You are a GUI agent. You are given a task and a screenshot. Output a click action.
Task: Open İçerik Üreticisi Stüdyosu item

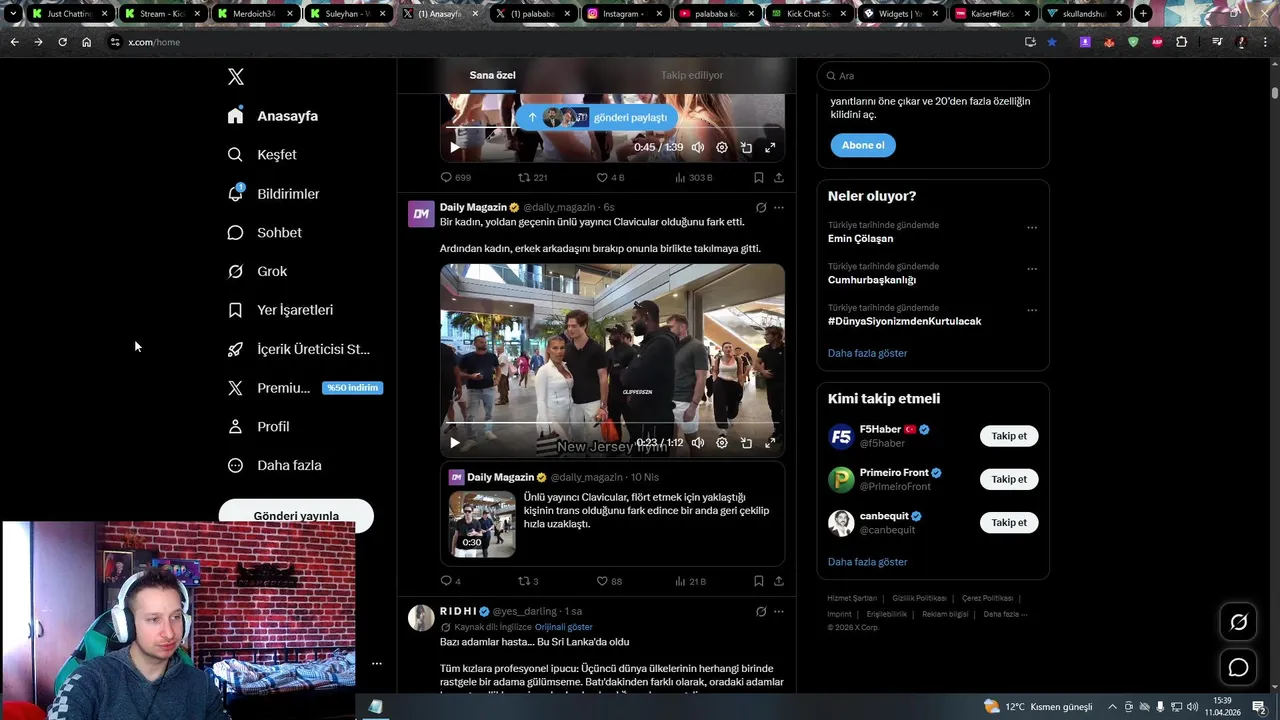tap(299, 349)
